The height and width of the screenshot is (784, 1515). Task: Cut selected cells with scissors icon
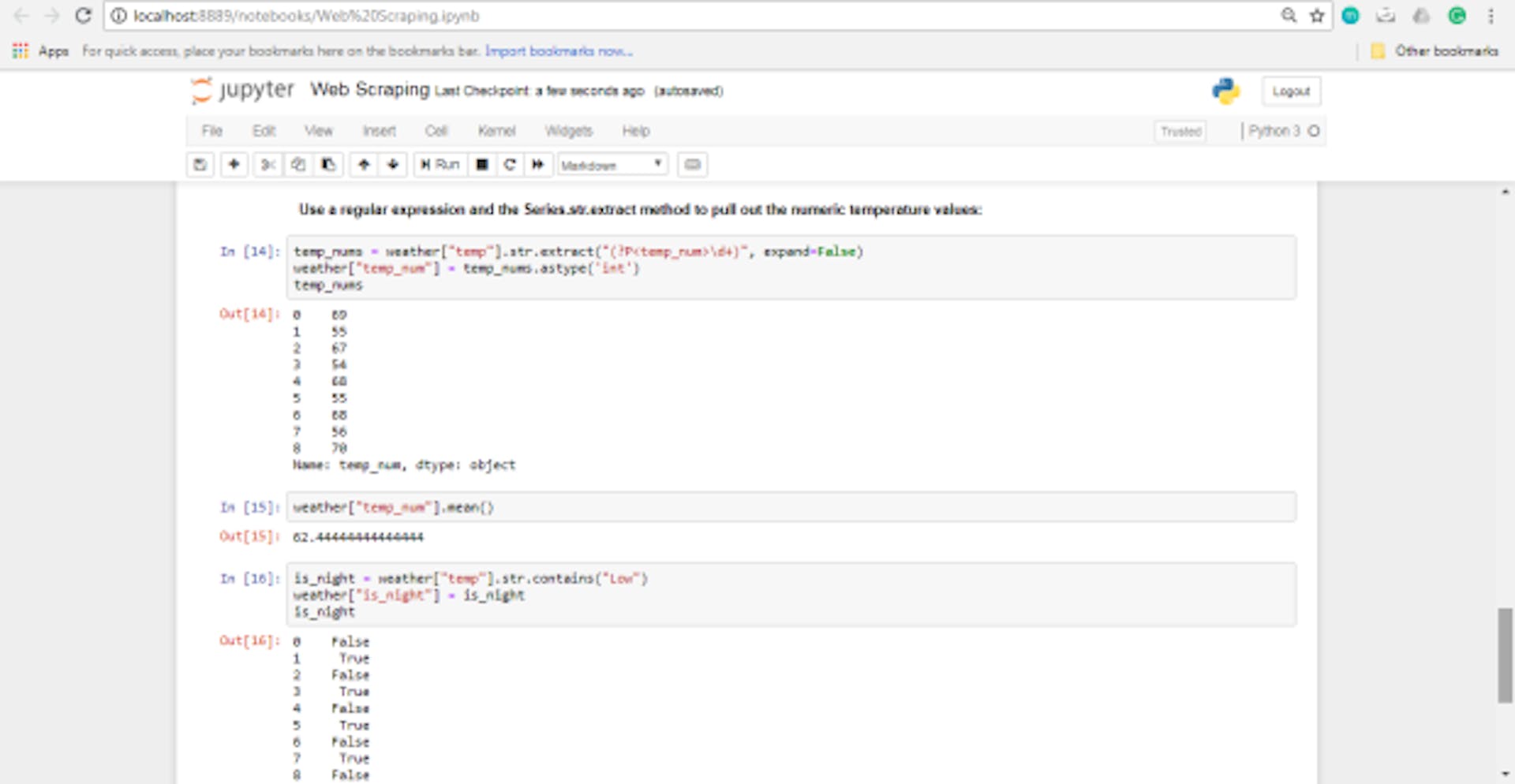pos(268,165)
